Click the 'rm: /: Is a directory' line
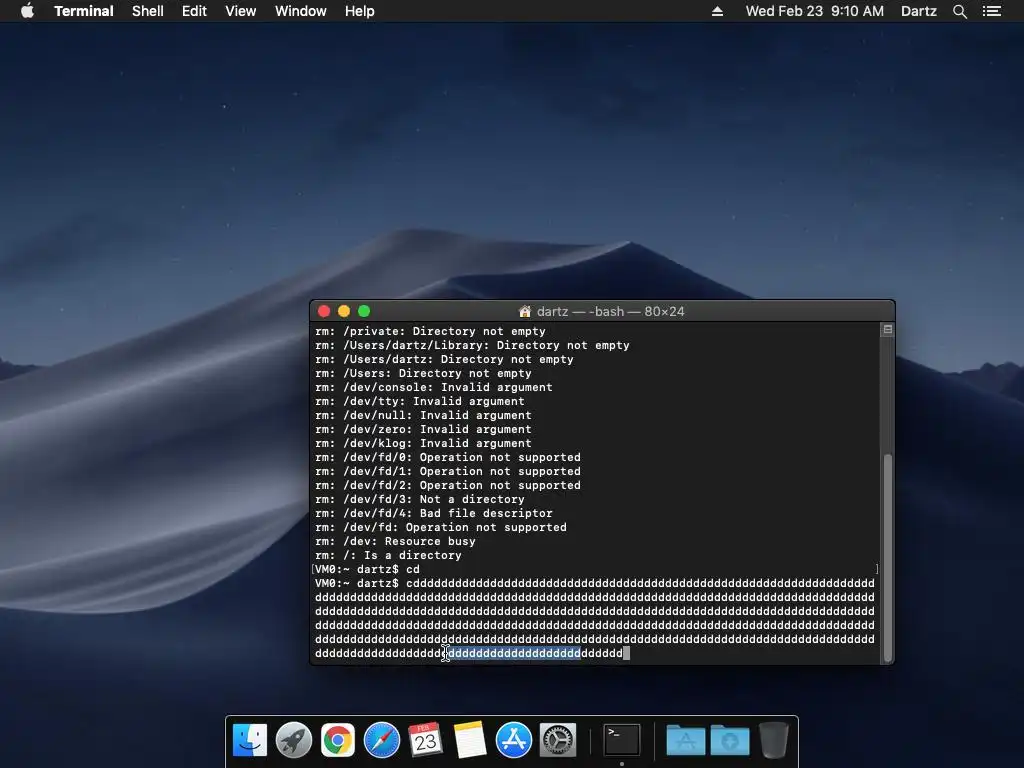This screenshot has height=768, width=1024. pyautogui.click(x=389, y=555)
